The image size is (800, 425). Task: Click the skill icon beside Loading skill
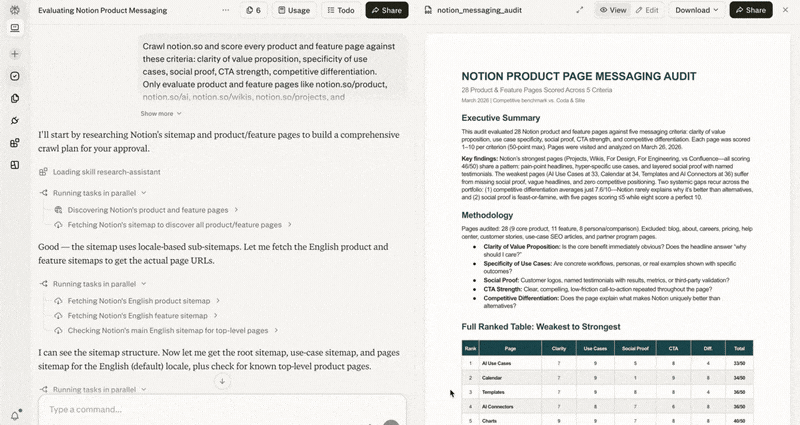tap(43, 172)
